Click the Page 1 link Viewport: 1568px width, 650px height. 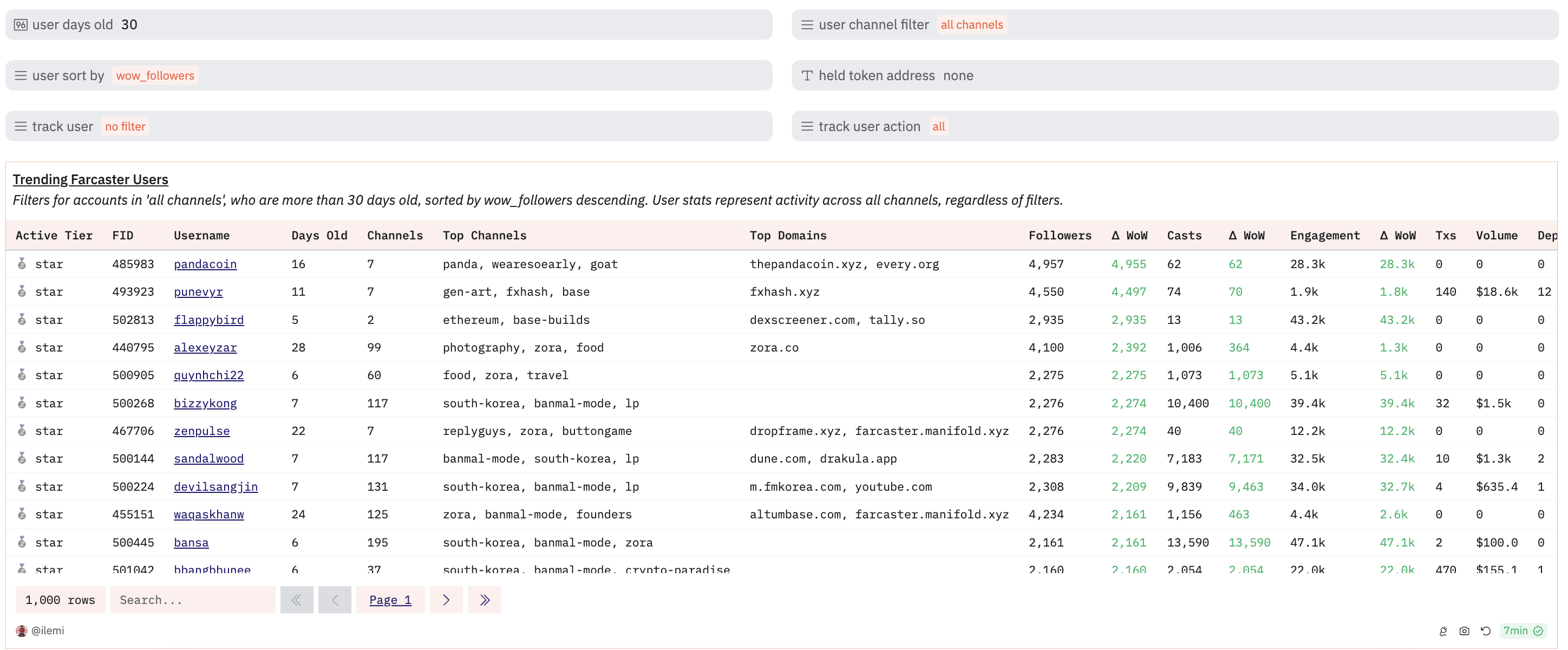[390, 600]
